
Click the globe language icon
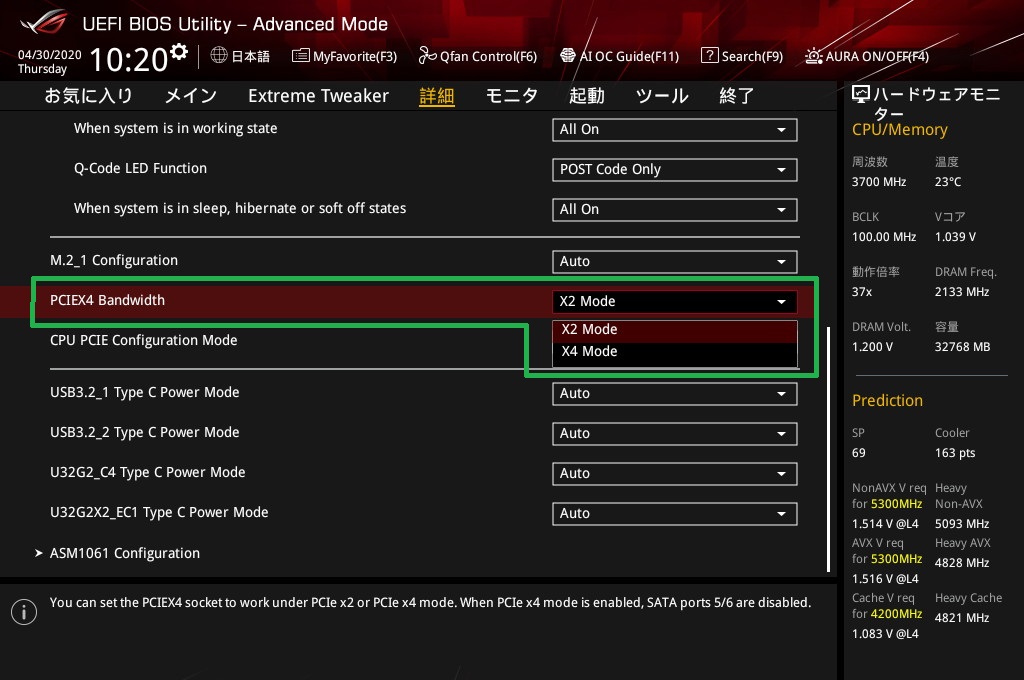[x=219, y=56]
